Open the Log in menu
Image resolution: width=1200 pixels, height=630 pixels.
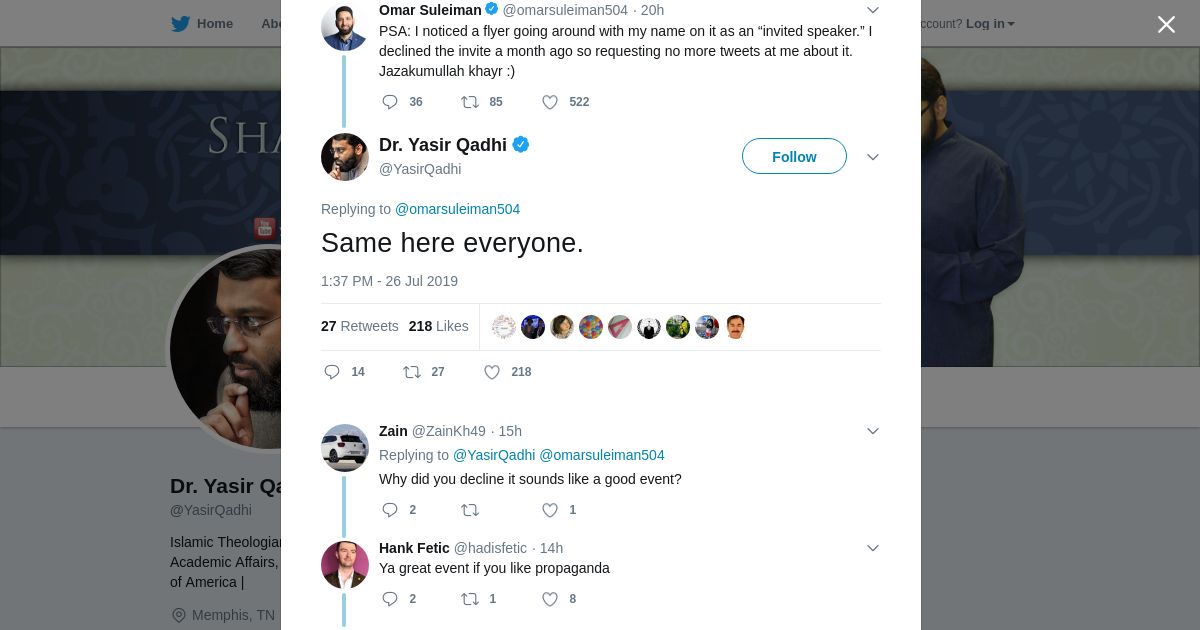[990, 24]
